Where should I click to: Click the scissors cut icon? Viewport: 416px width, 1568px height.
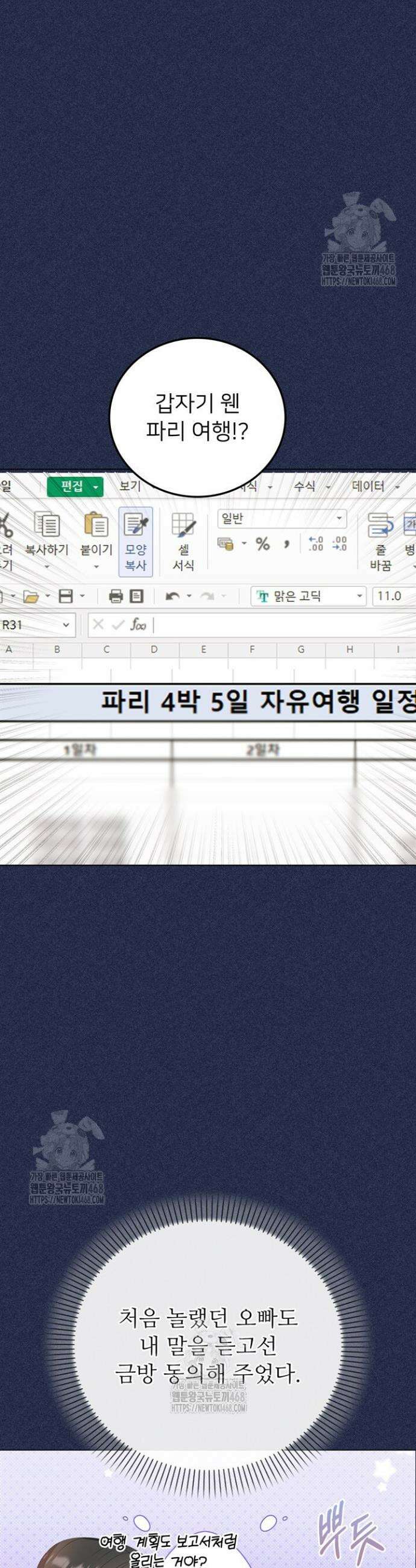point(5,524)
